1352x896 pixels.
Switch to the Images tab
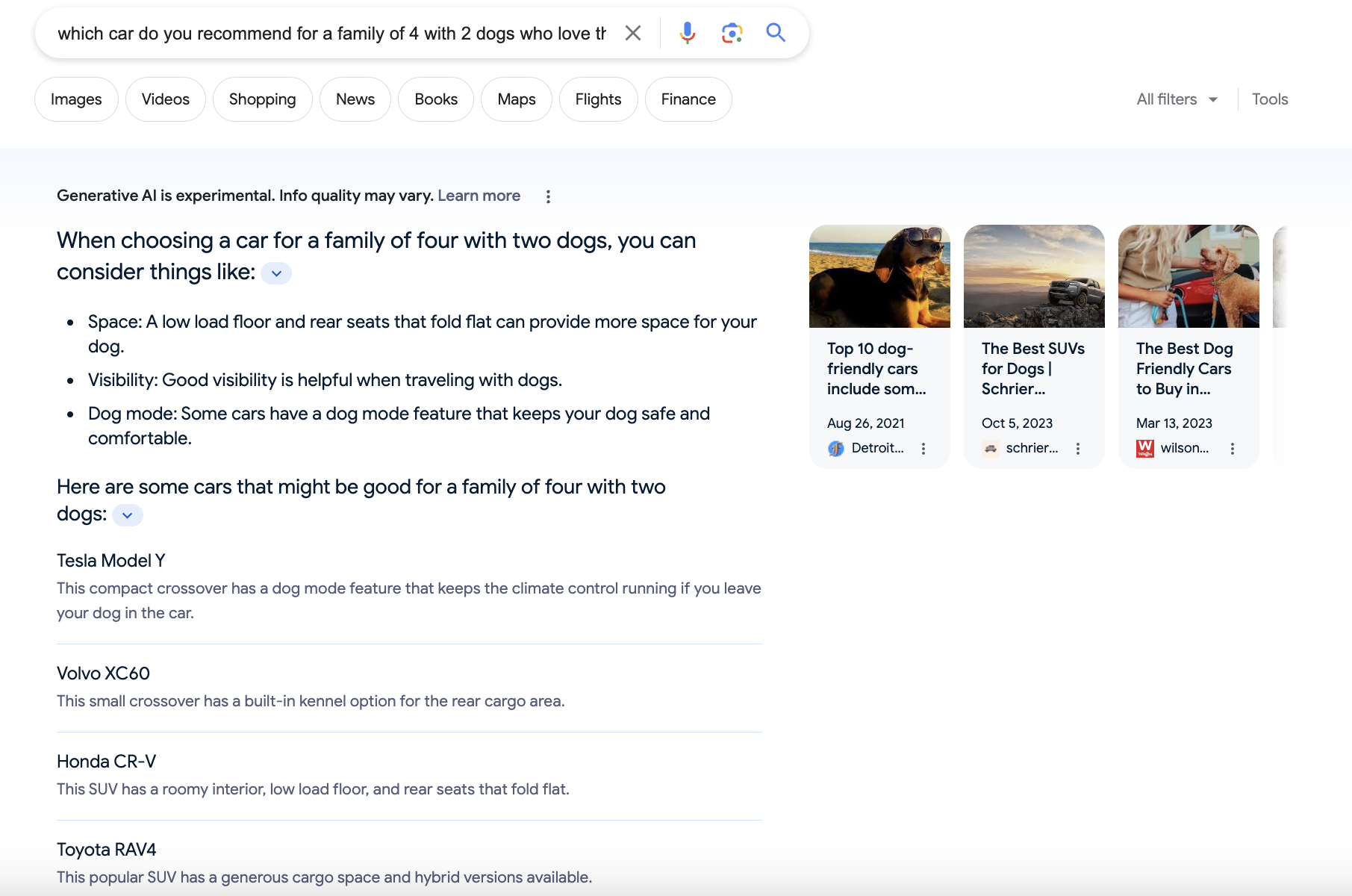(x=76, y=99)
